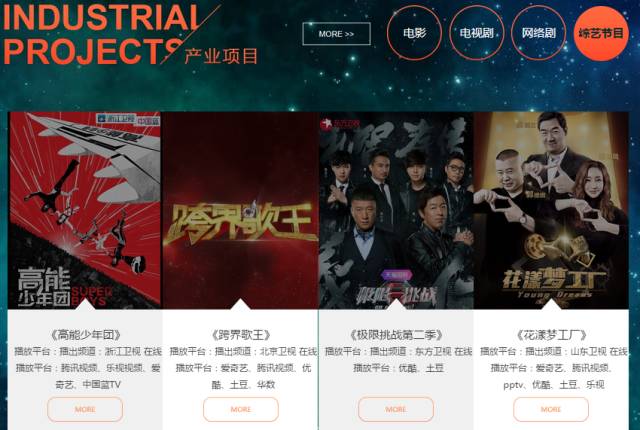
Task: Click MORE under 跨界歌王
Action: (x=241, y=409)
